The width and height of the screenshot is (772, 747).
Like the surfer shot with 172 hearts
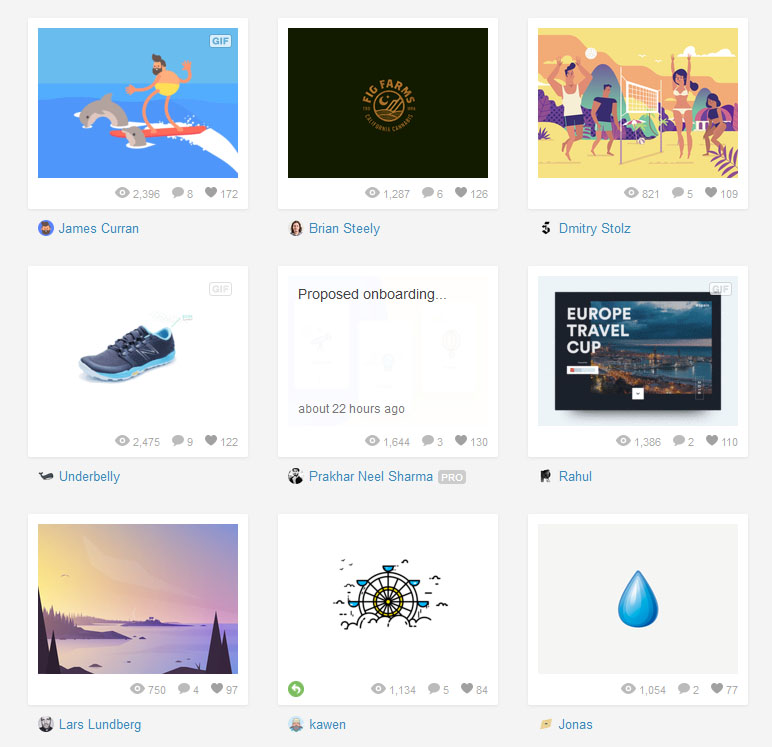point(211,192)
